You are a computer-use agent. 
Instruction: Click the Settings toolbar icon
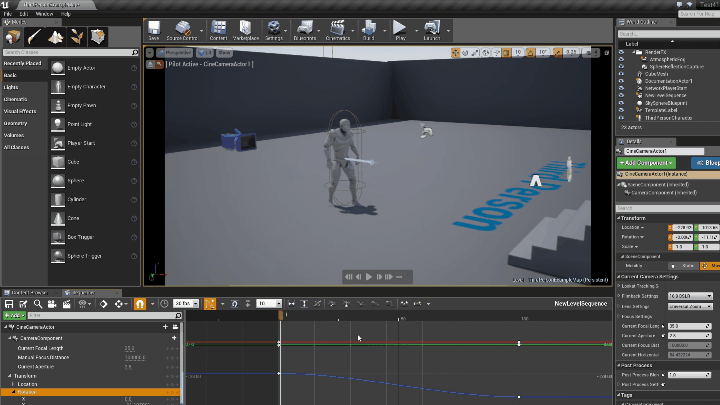point(274,30)
